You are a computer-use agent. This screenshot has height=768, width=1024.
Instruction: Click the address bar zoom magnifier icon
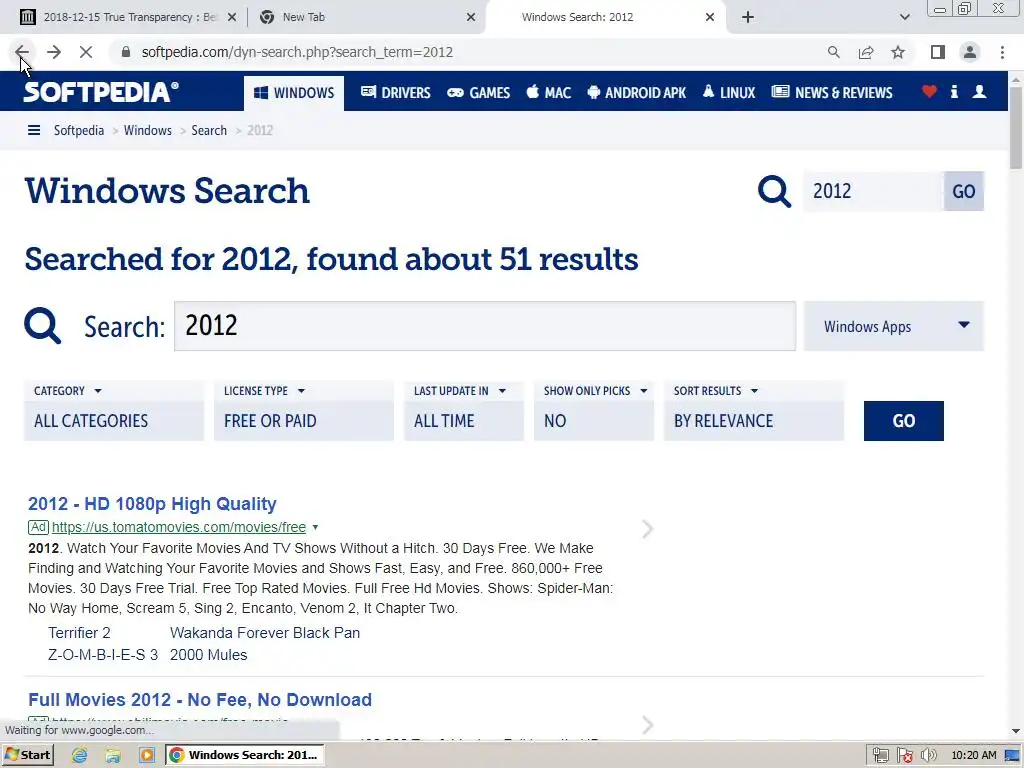pos(833,52)
